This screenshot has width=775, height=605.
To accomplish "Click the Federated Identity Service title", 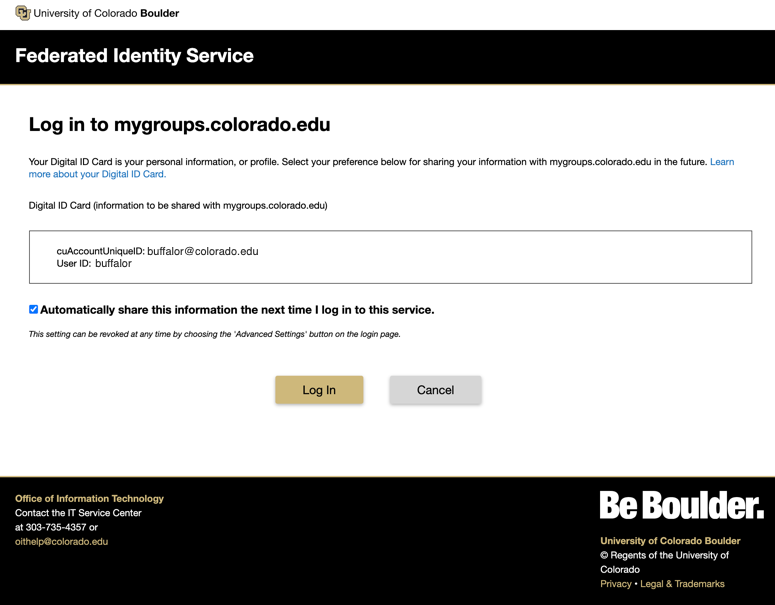I will click(134, 55).
